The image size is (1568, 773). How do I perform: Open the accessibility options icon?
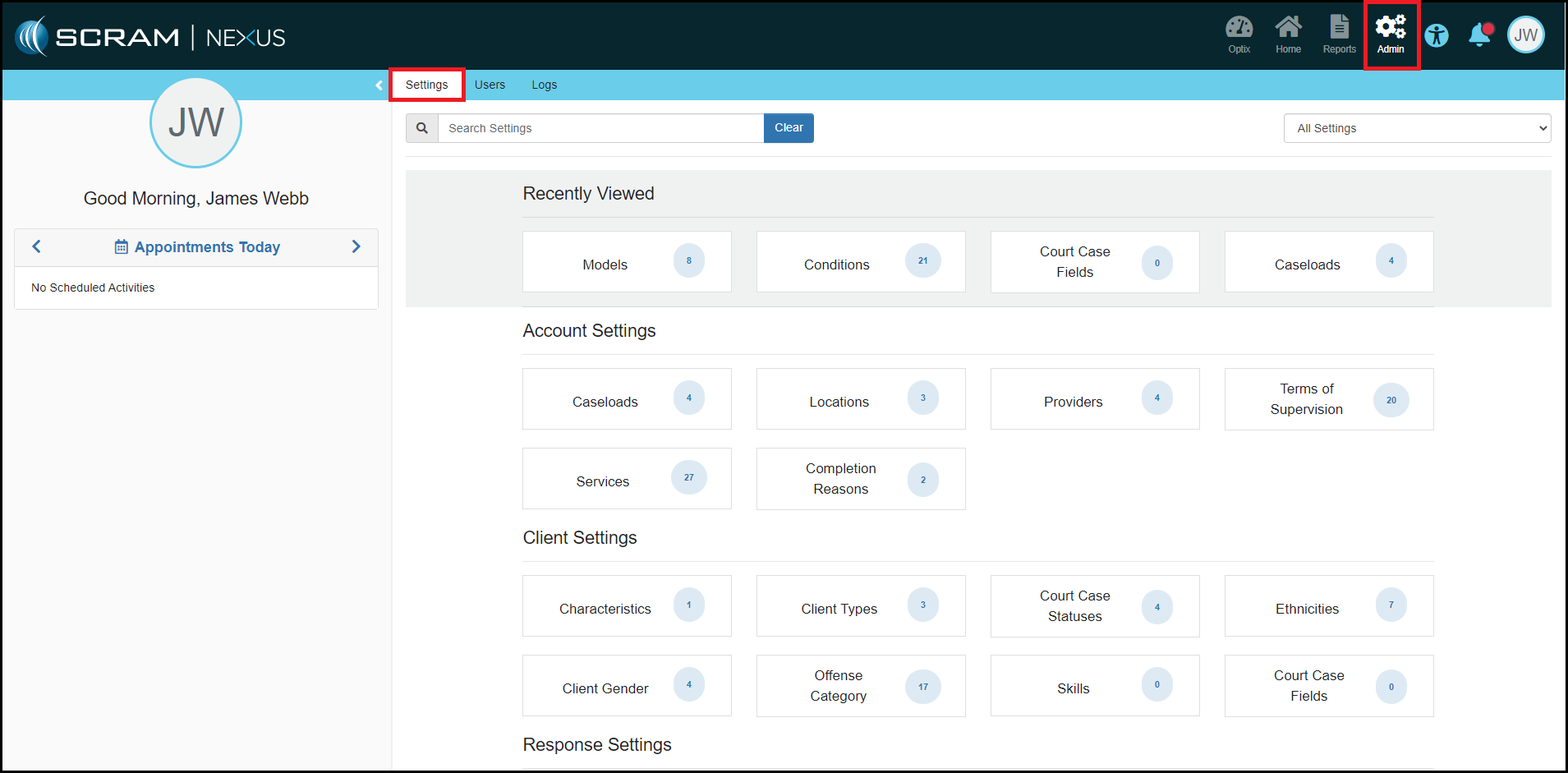point(1437,35)
